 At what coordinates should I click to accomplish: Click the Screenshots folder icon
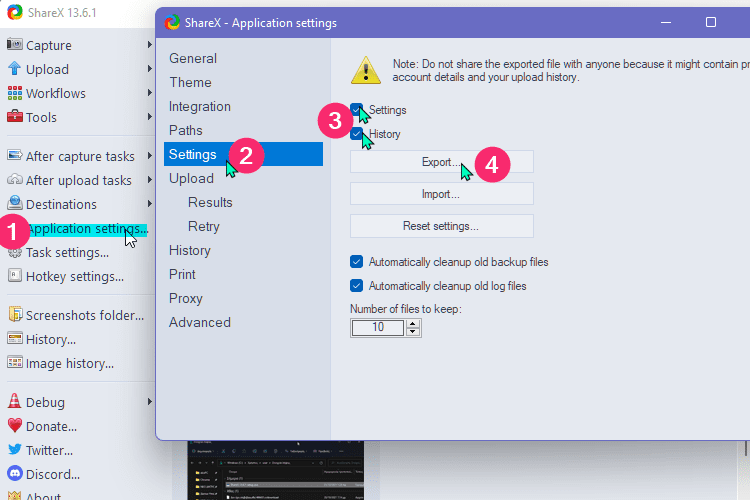click(15, 314)
